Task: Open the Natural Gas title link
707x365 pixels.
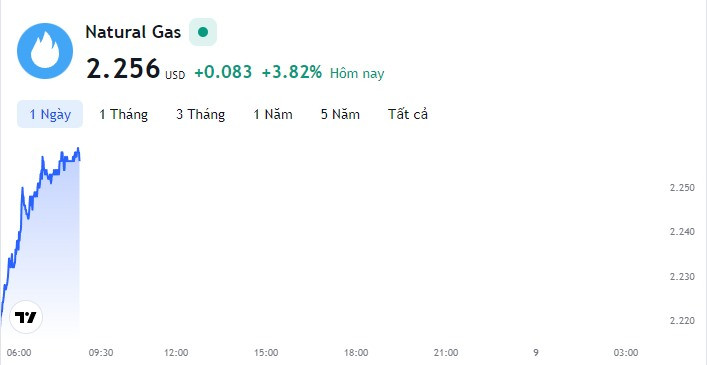Action: pos(133,32)
